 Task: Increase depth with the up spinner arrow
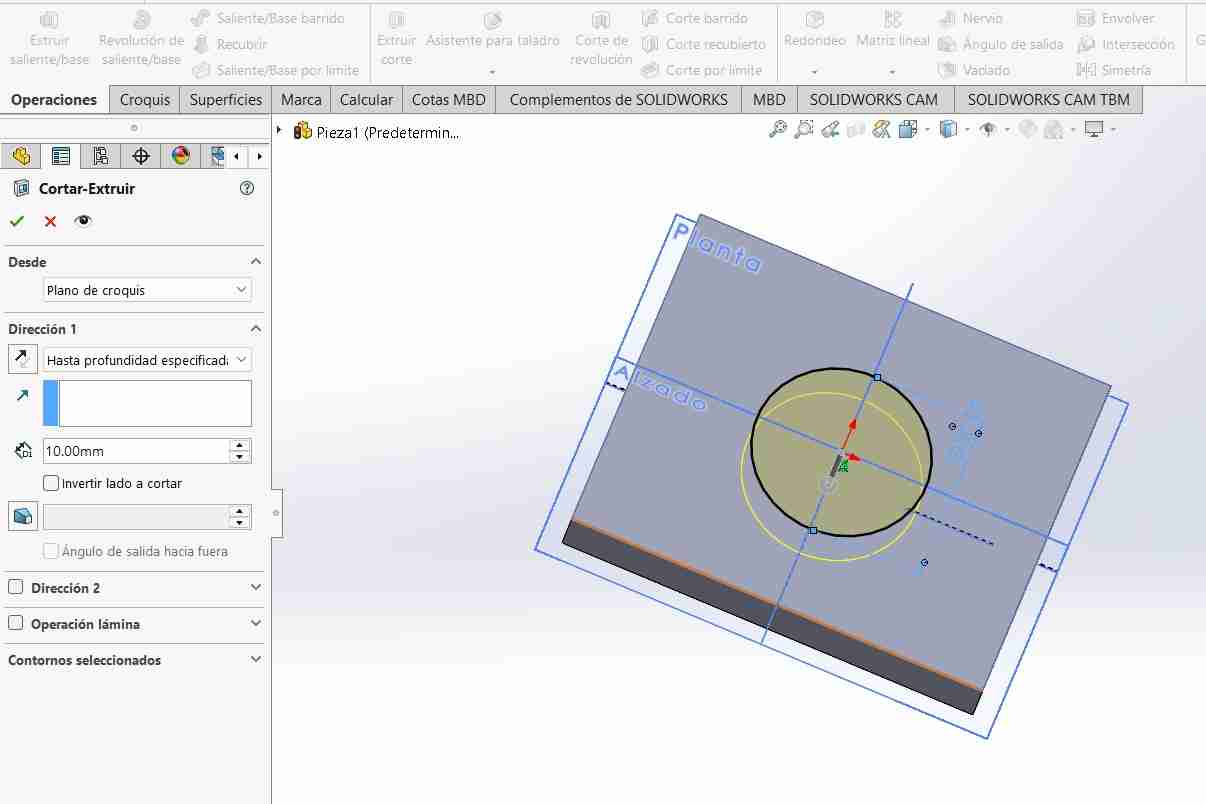[239, 445]
